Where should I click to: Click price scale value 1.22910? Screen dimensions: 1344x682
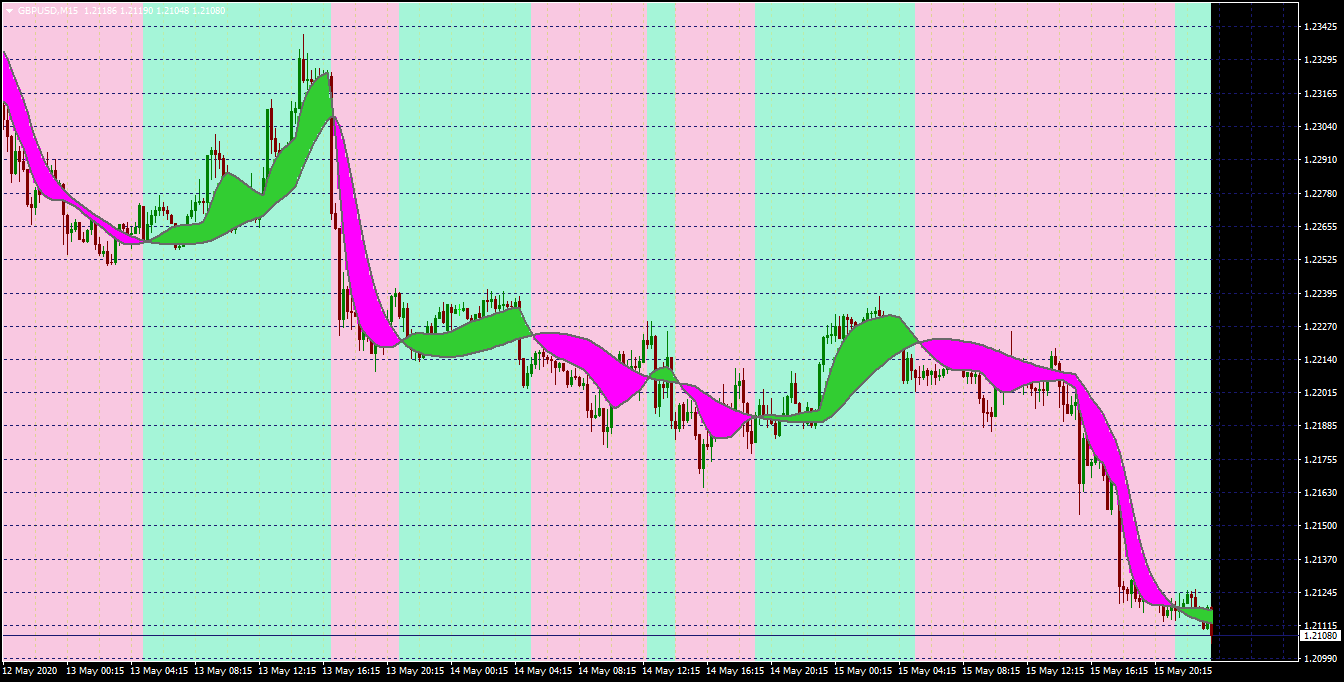tap(1321, 160)
